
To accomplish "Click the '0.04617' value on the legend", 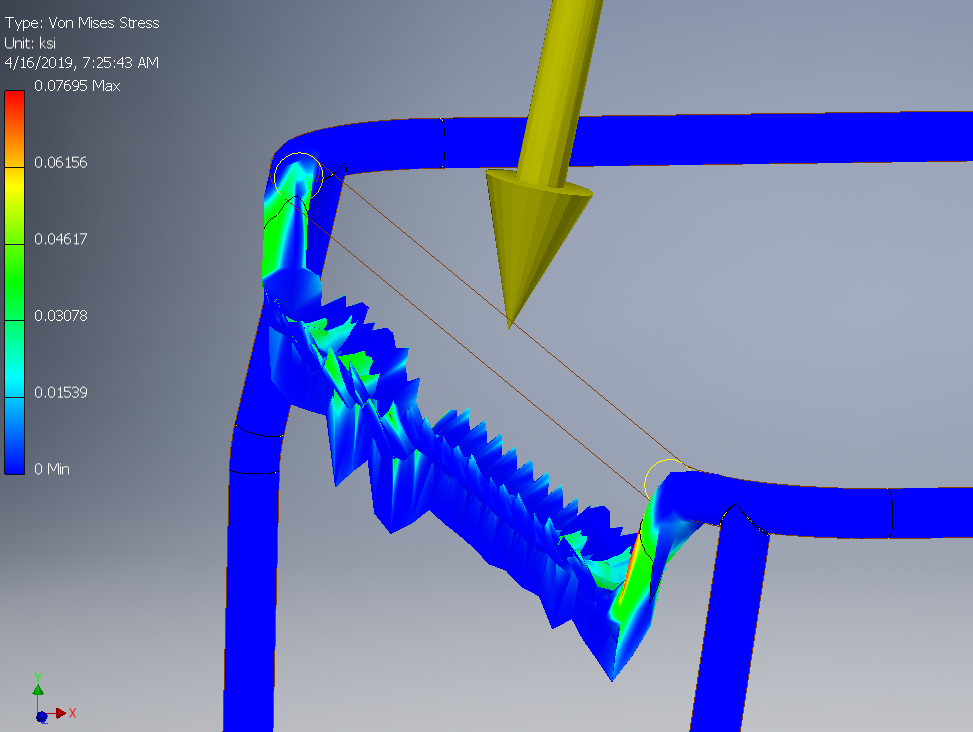I will coord(63,239).
